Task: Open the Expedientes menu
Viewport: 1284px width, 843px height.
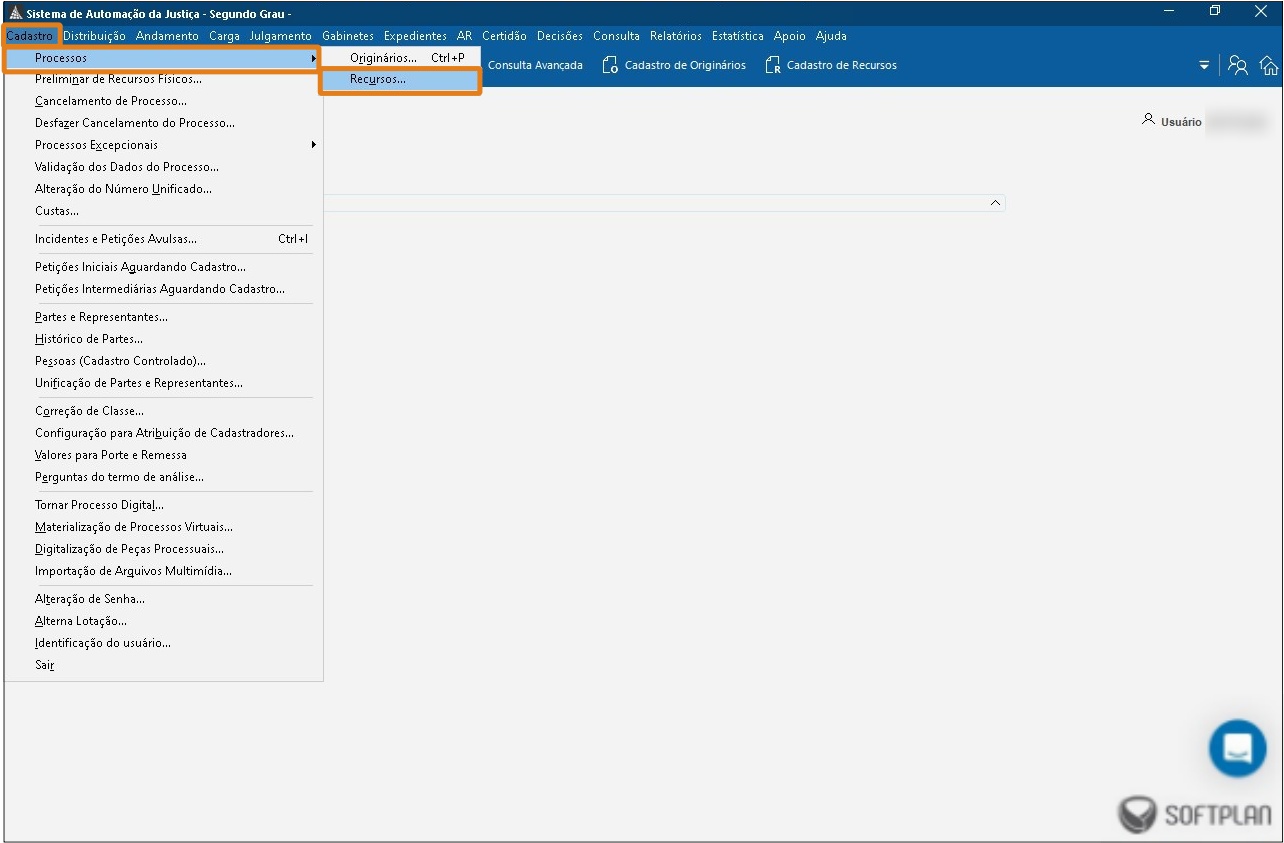Action: 415,36
